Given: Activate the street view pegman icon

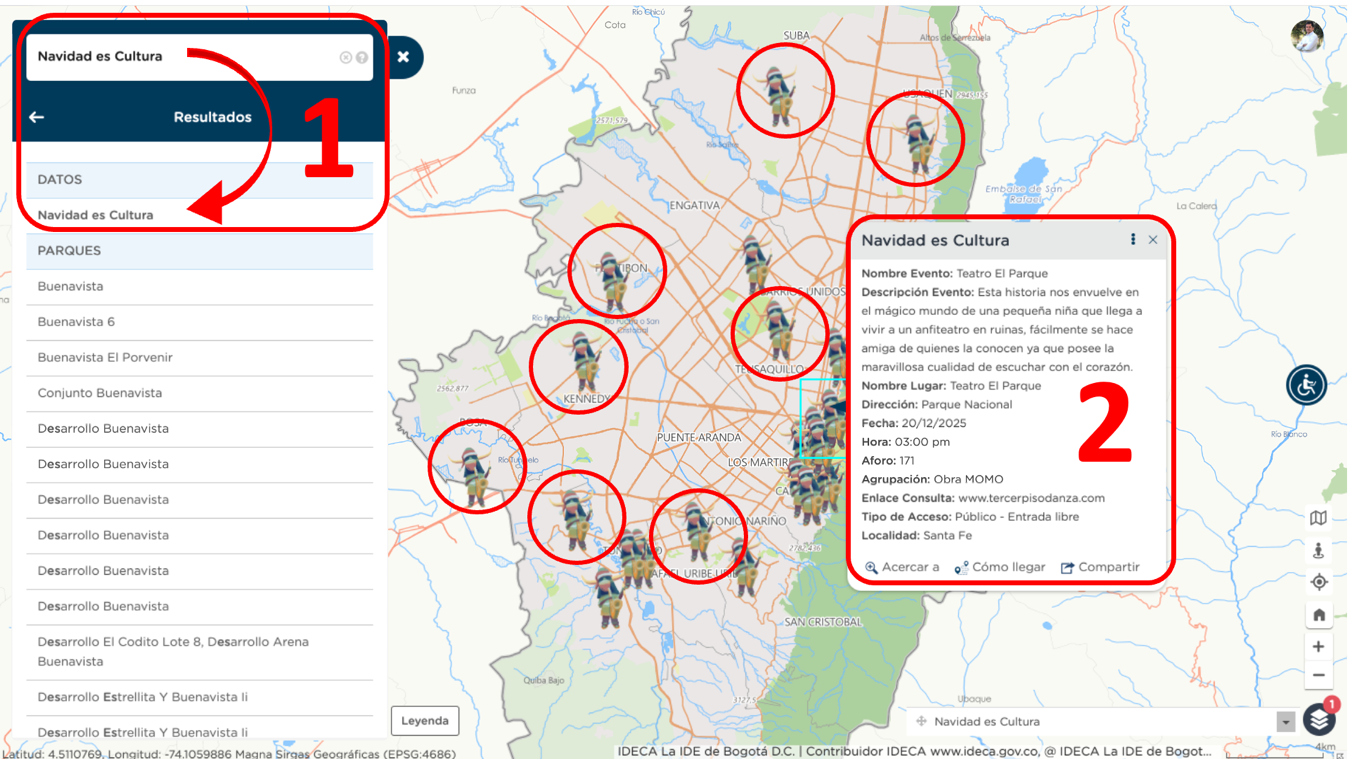Looking at the screenshot, I should (x=1318, y=550).
